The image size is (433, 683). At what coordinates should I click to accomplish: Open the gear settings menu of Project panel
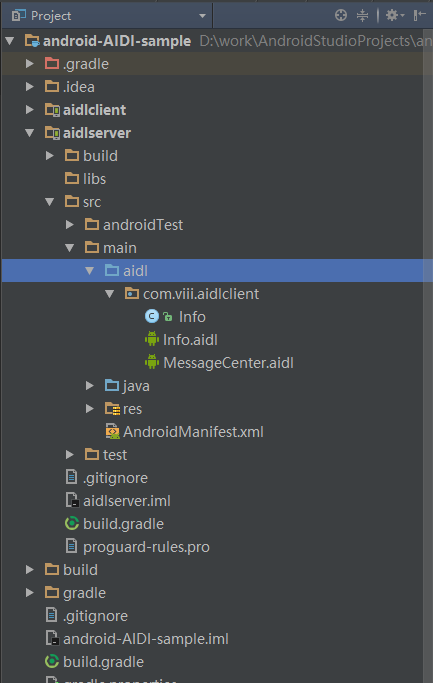(x=395, y=16)
